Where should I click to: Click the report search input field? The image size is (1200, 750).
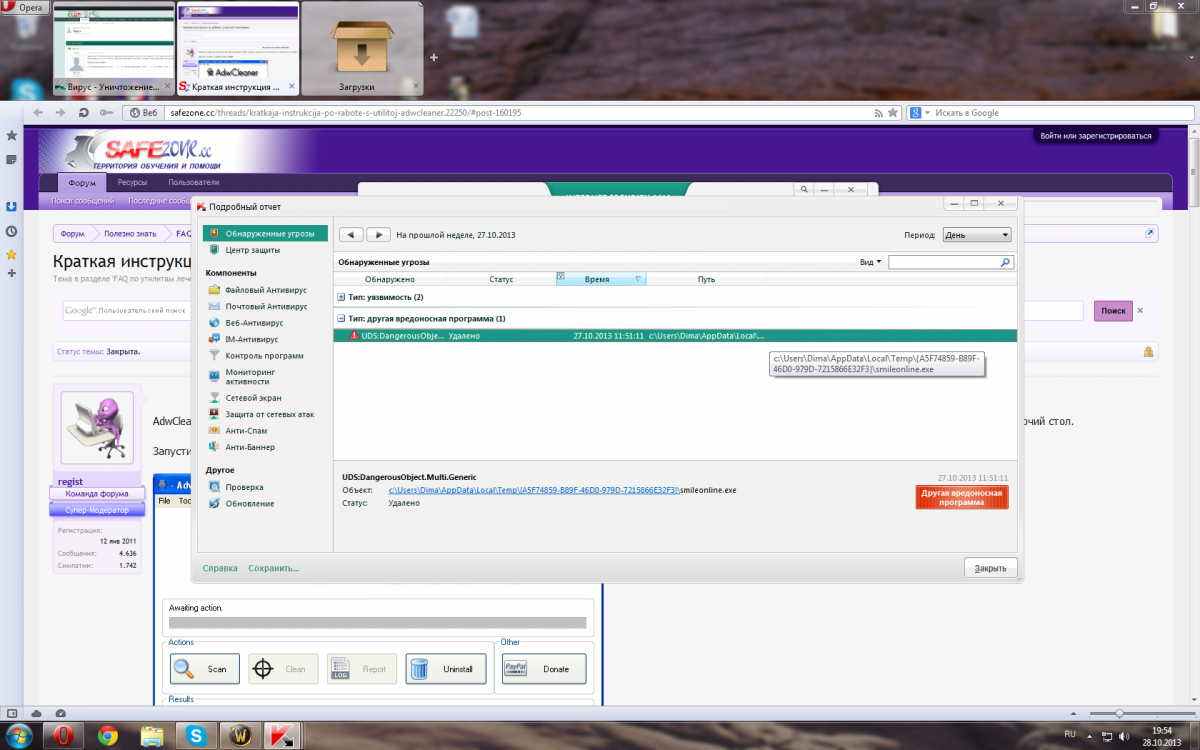[x=944, y=262]
